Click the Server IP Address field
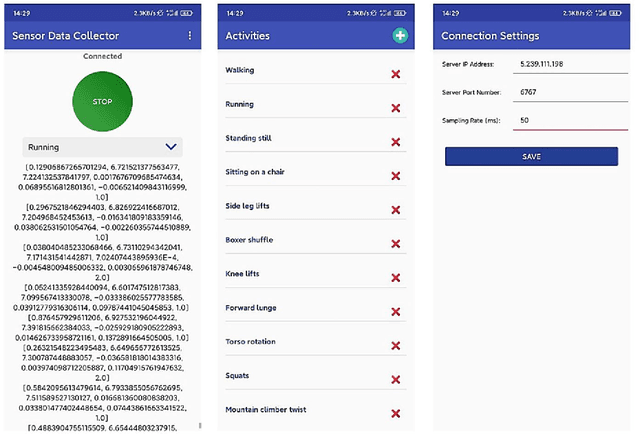Screen dimensions: 640x434 coord(566,64)
